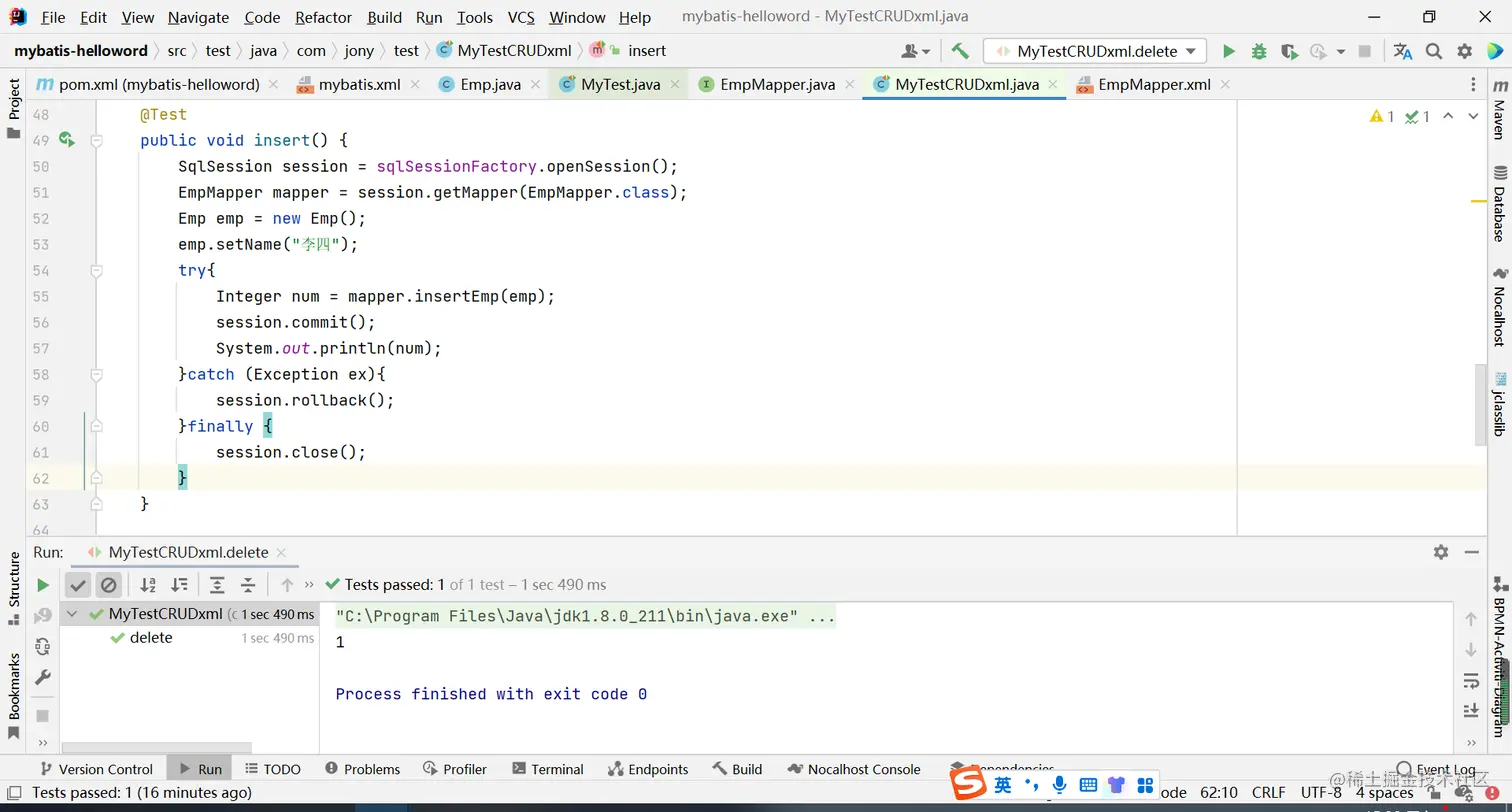The image size is (1512, 812).
Task: Open Run panel options gear
Action: click(x=1441, y=552)
